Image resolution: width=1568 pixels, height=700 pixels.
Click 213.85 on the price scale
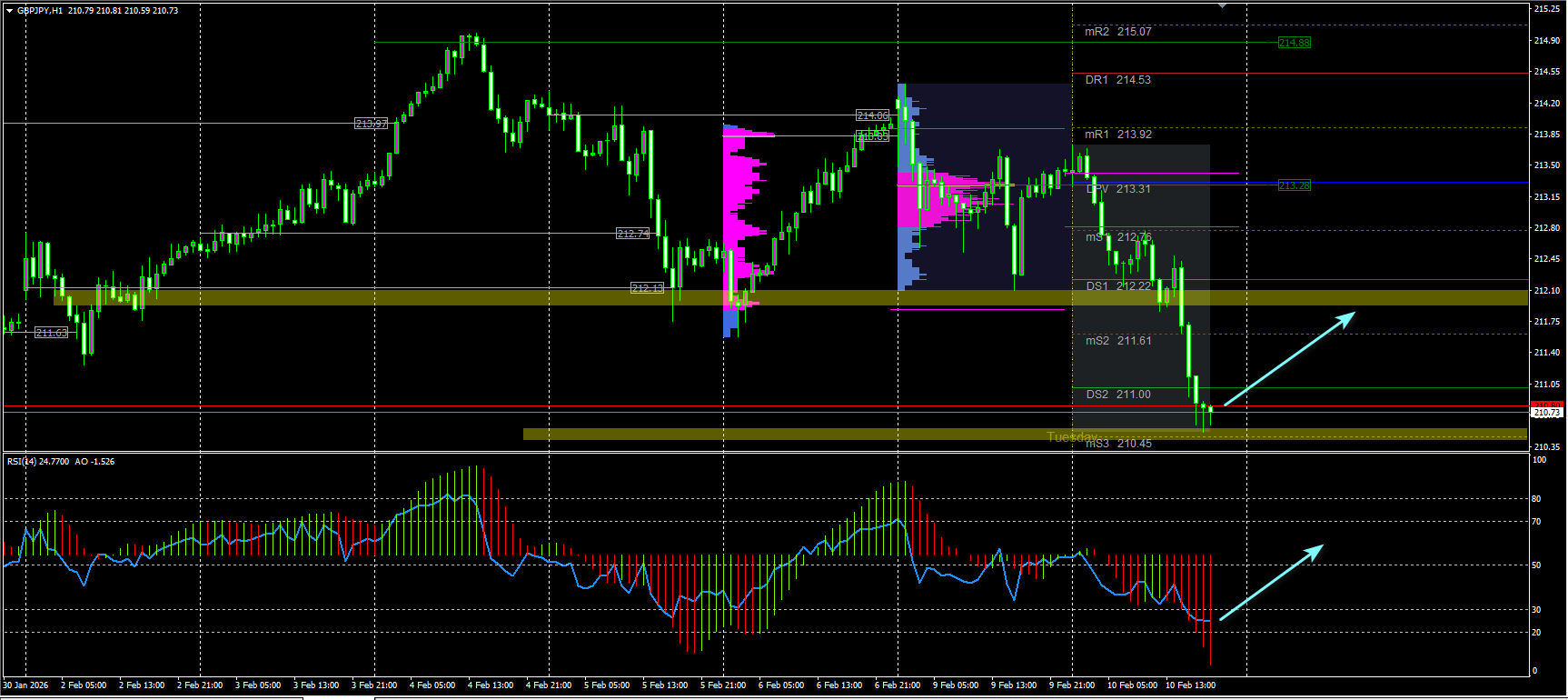(1547, 135)
